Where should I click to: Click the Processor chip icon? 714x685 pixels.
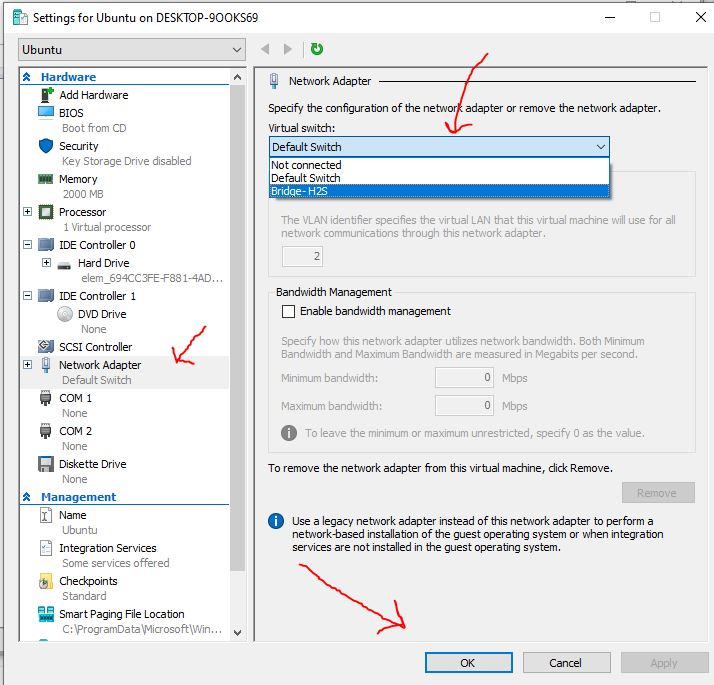tap(46, 212)
